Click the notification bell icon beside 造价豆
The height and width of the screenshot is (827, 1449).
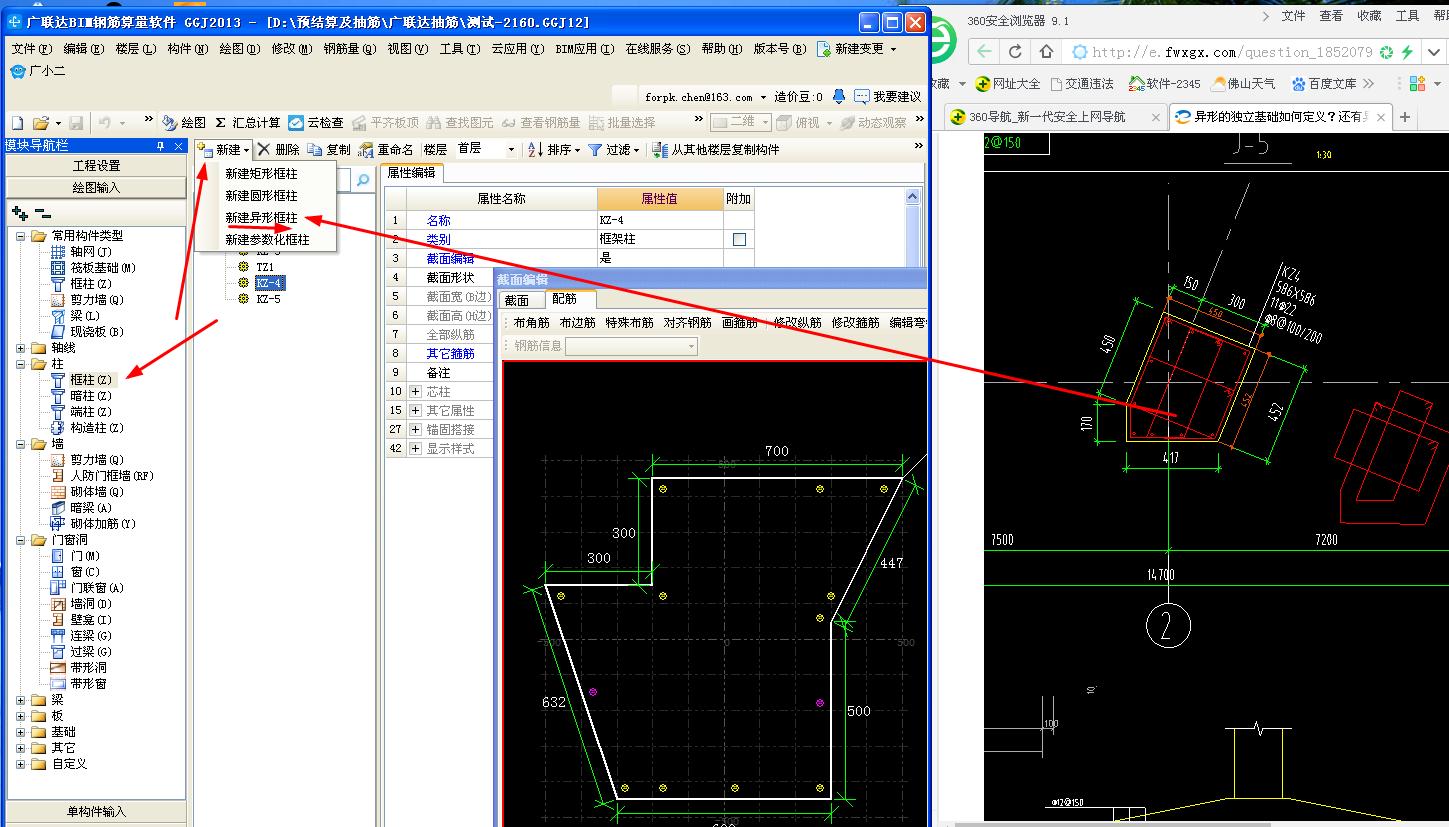pyautogui.click(x=838, y=97)
